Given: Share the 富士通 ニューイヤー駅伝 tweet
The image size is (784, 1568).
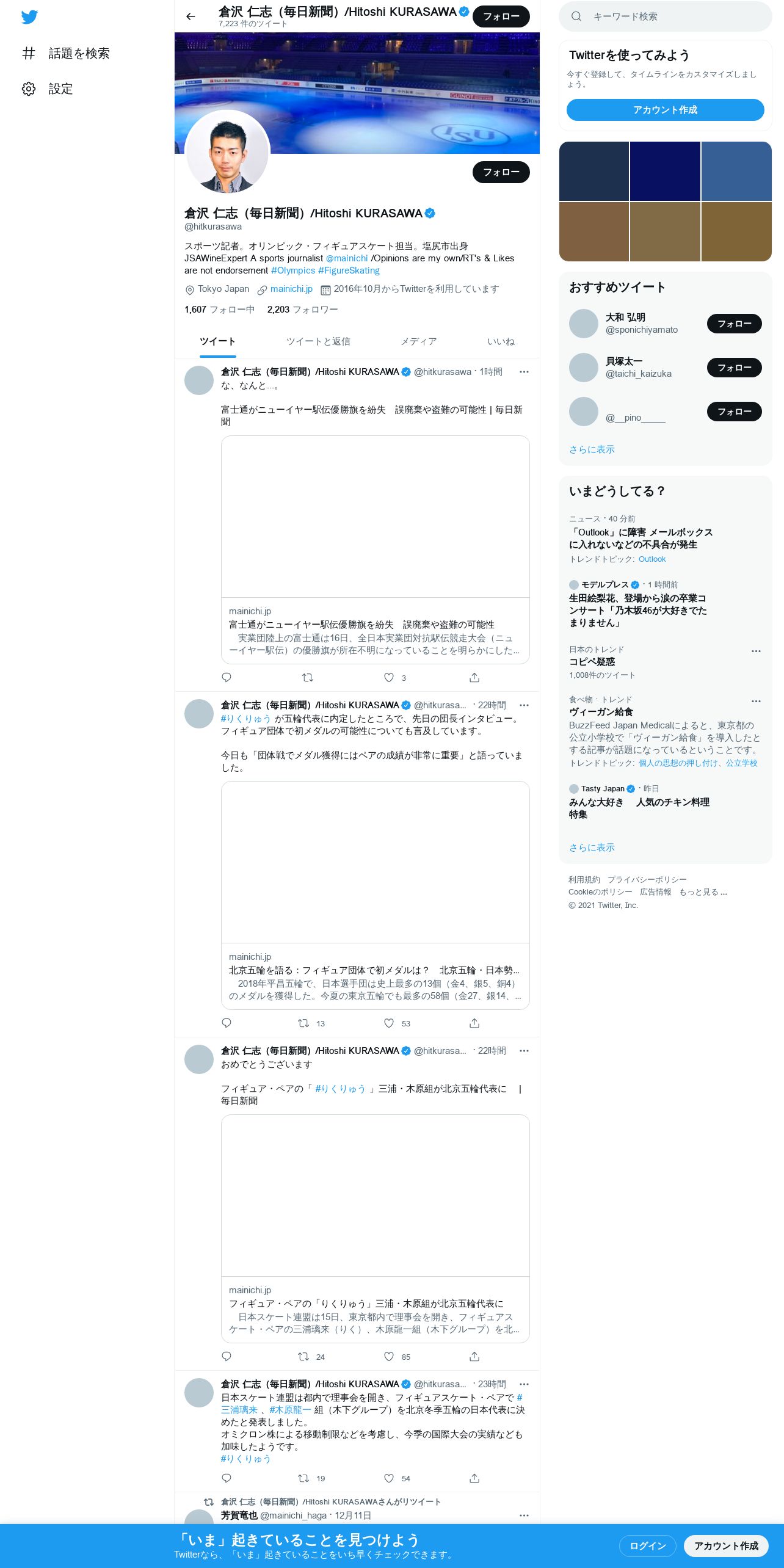Looking at the screenshot, I should coord(474,677).
